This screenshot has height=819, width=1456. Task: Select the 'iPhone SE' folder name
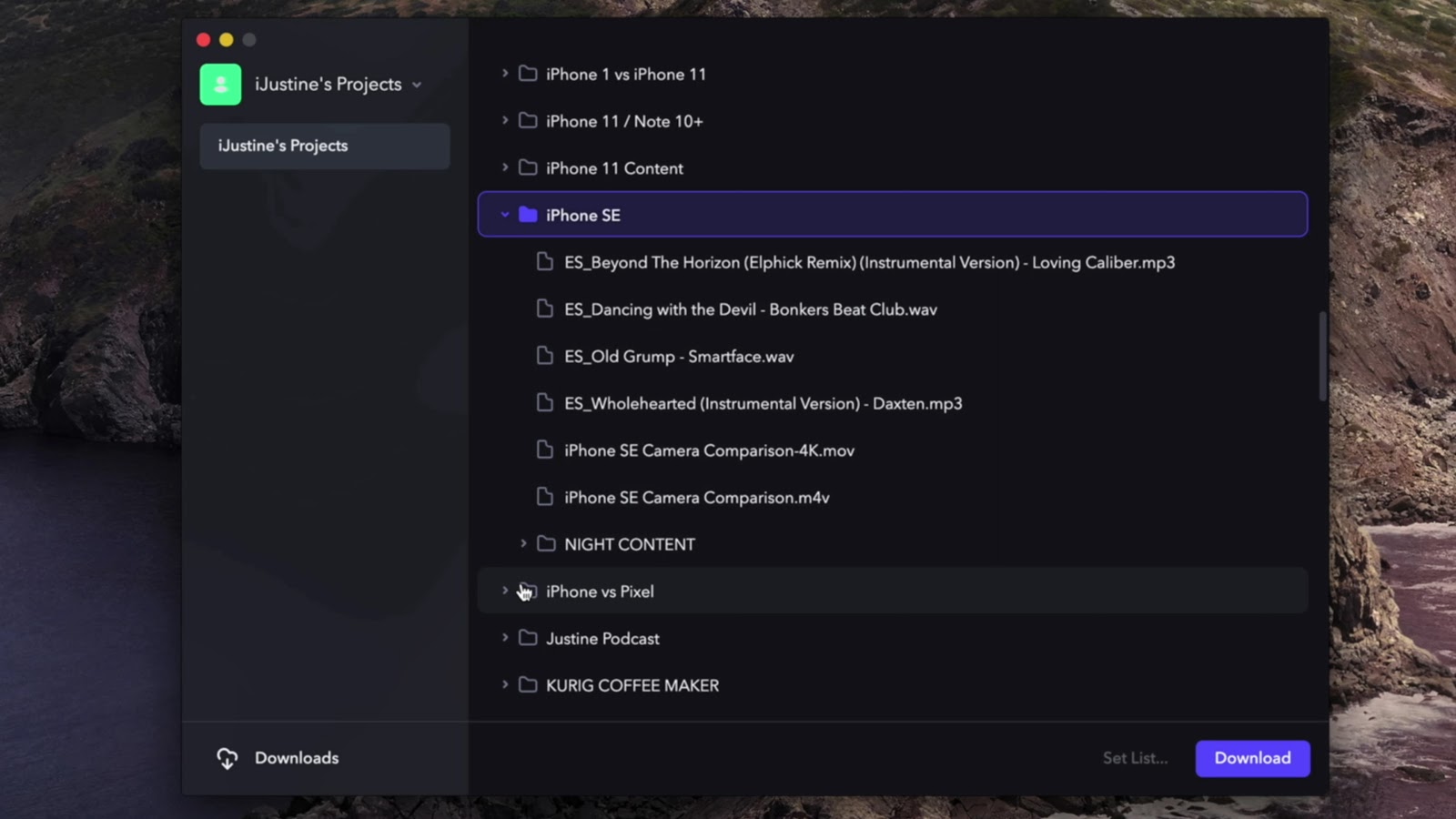point(583,216)
